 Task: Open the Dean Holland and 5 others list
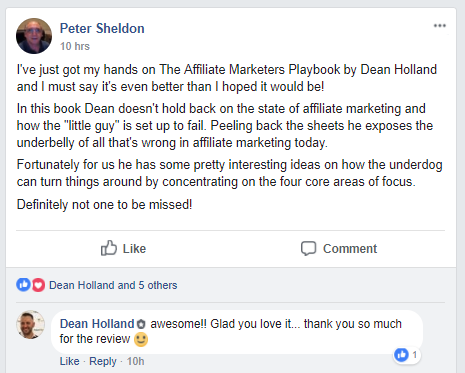pyautogui.click(x=113, y=285)
